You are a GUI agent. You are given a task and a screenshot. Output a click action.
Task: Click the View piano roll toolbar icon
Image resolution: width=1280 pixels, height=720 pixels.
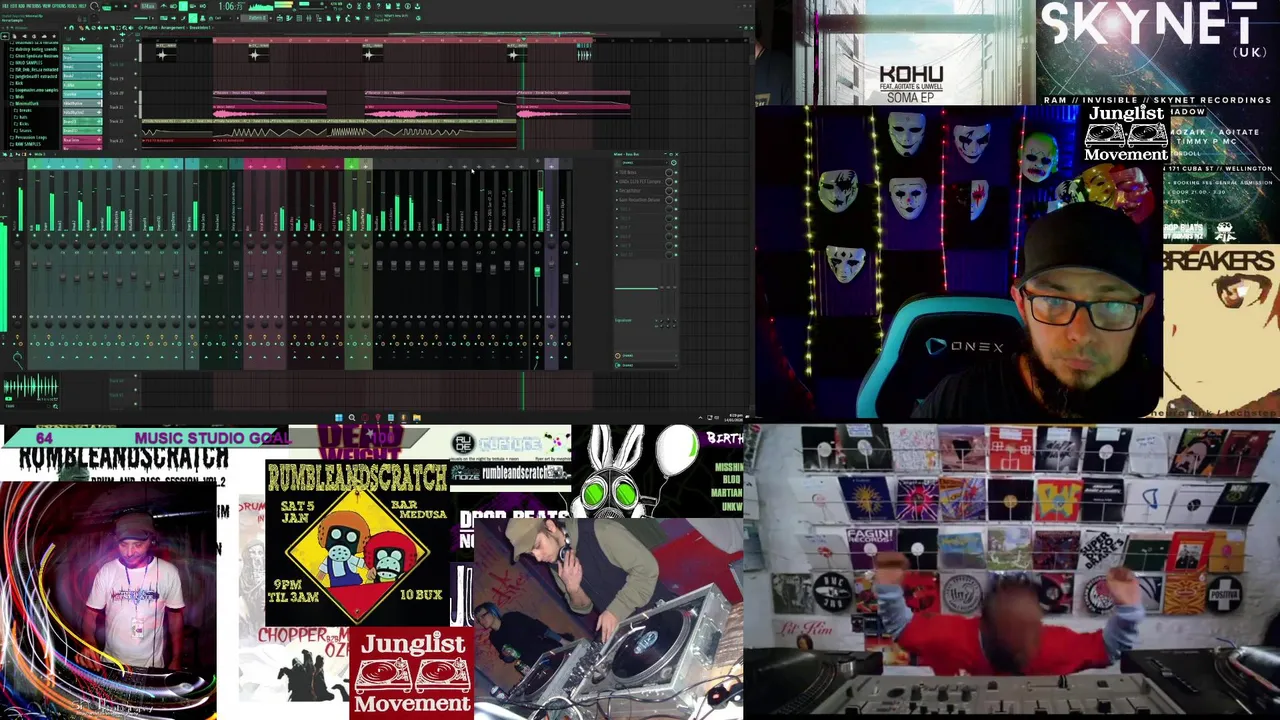288,18
